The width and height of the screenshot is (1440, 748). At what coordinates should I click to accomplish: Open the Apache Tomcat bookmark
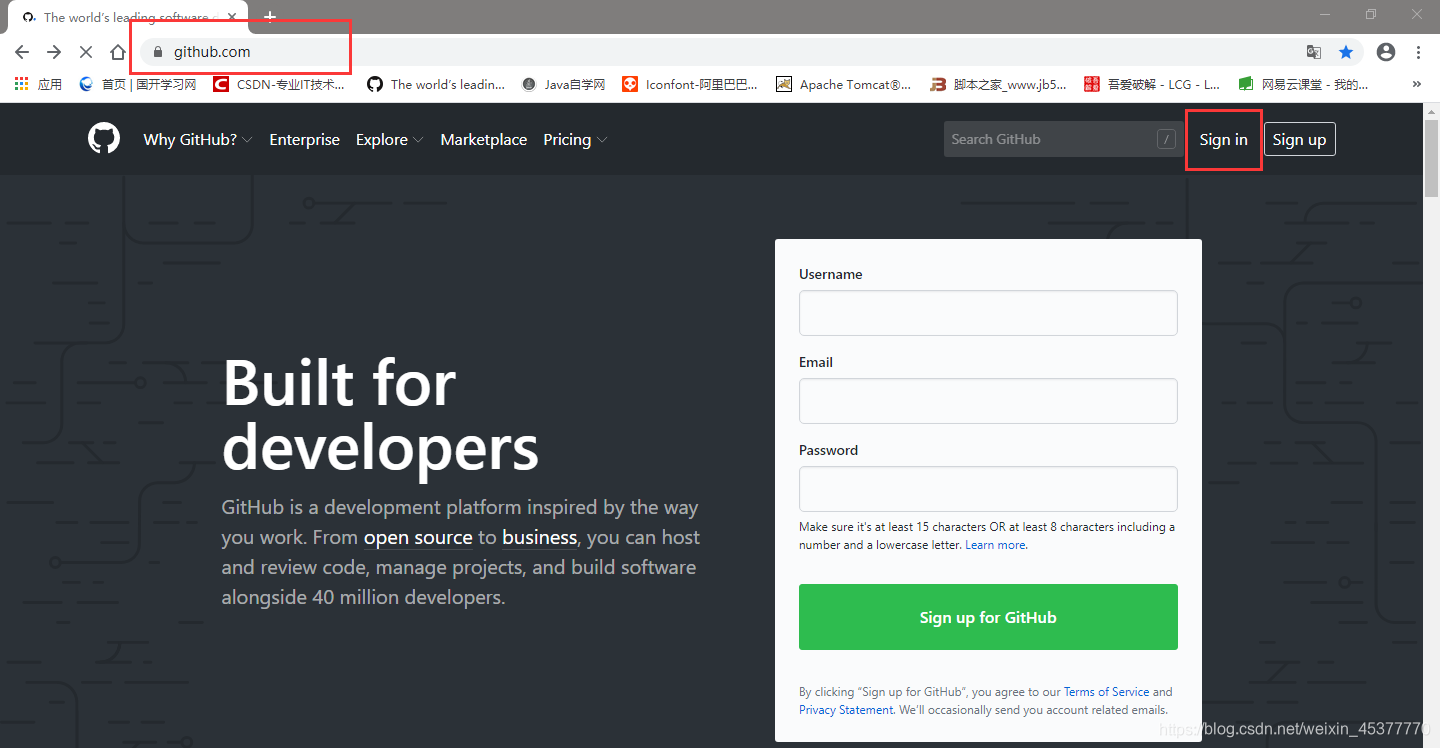(844, 85)
